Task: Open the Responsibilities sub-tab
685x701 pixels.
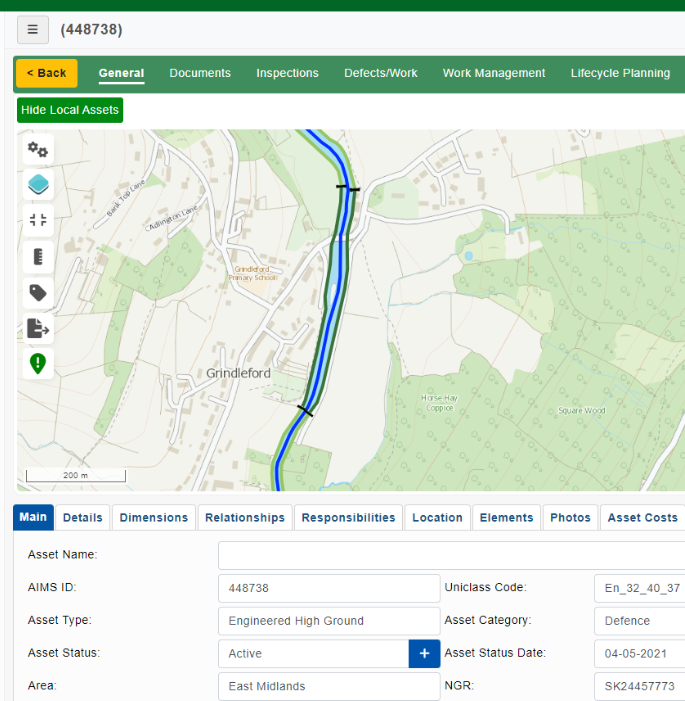Action: 348,517
